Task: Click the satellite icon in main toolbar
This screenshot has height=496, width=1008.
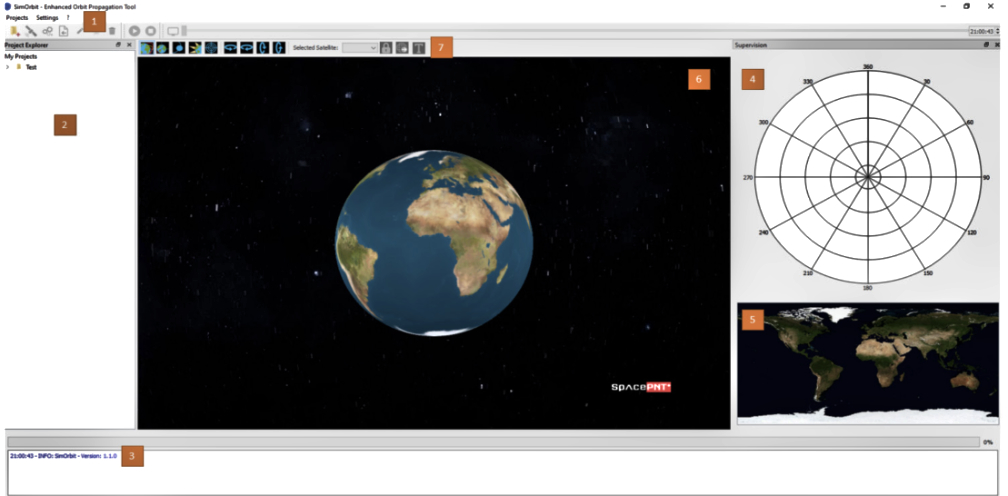Action: point(31,31)
